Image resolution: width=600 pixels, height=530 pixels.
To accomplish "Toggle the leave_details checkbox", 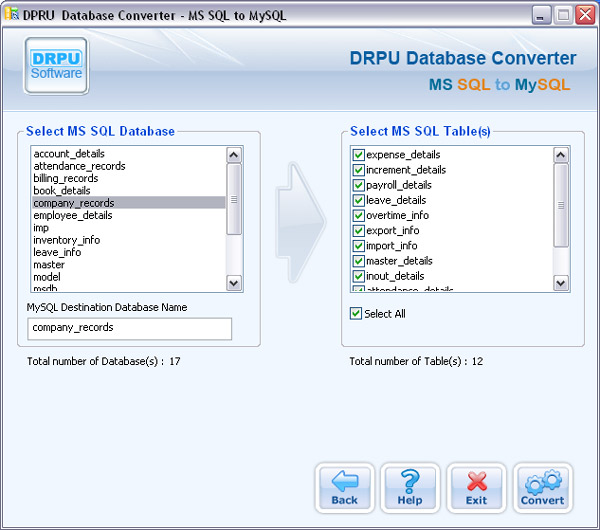I will pyautogui.click(x=358, y=200).
